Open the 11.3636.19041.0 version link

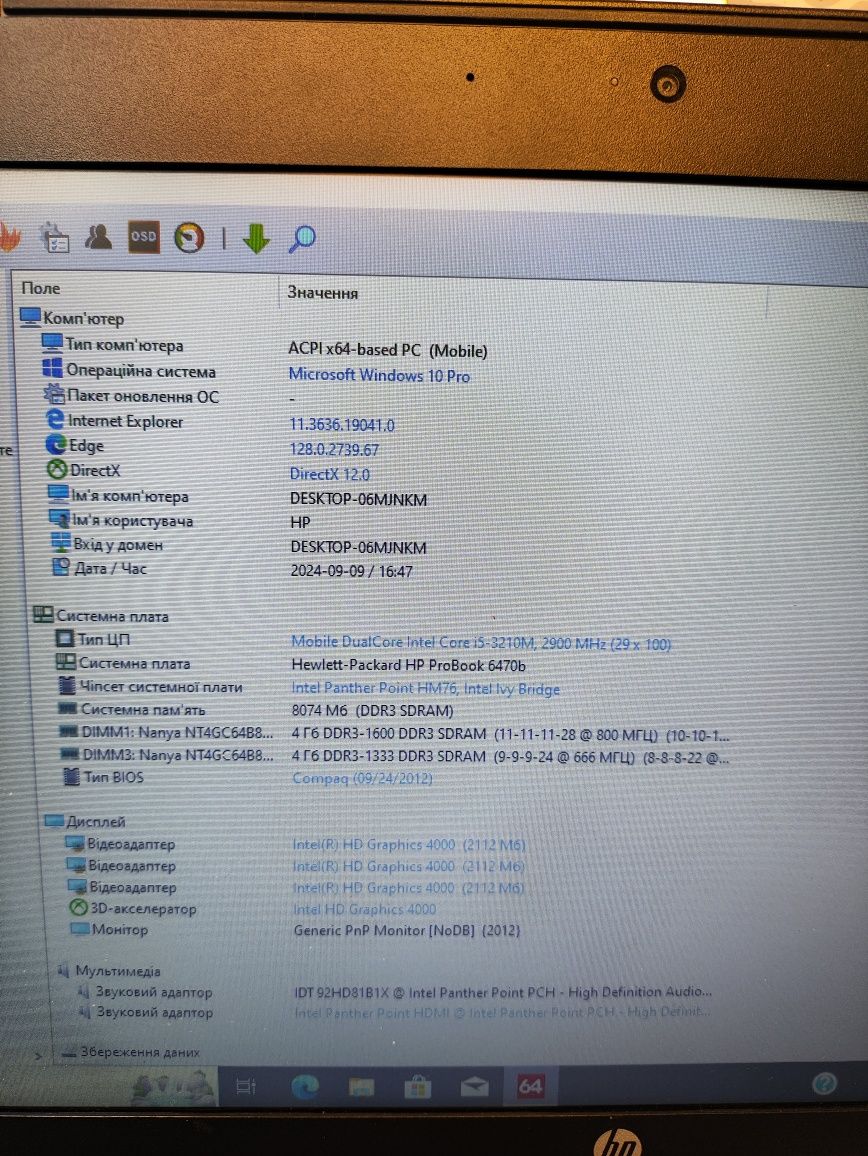[x=341, y=425]
